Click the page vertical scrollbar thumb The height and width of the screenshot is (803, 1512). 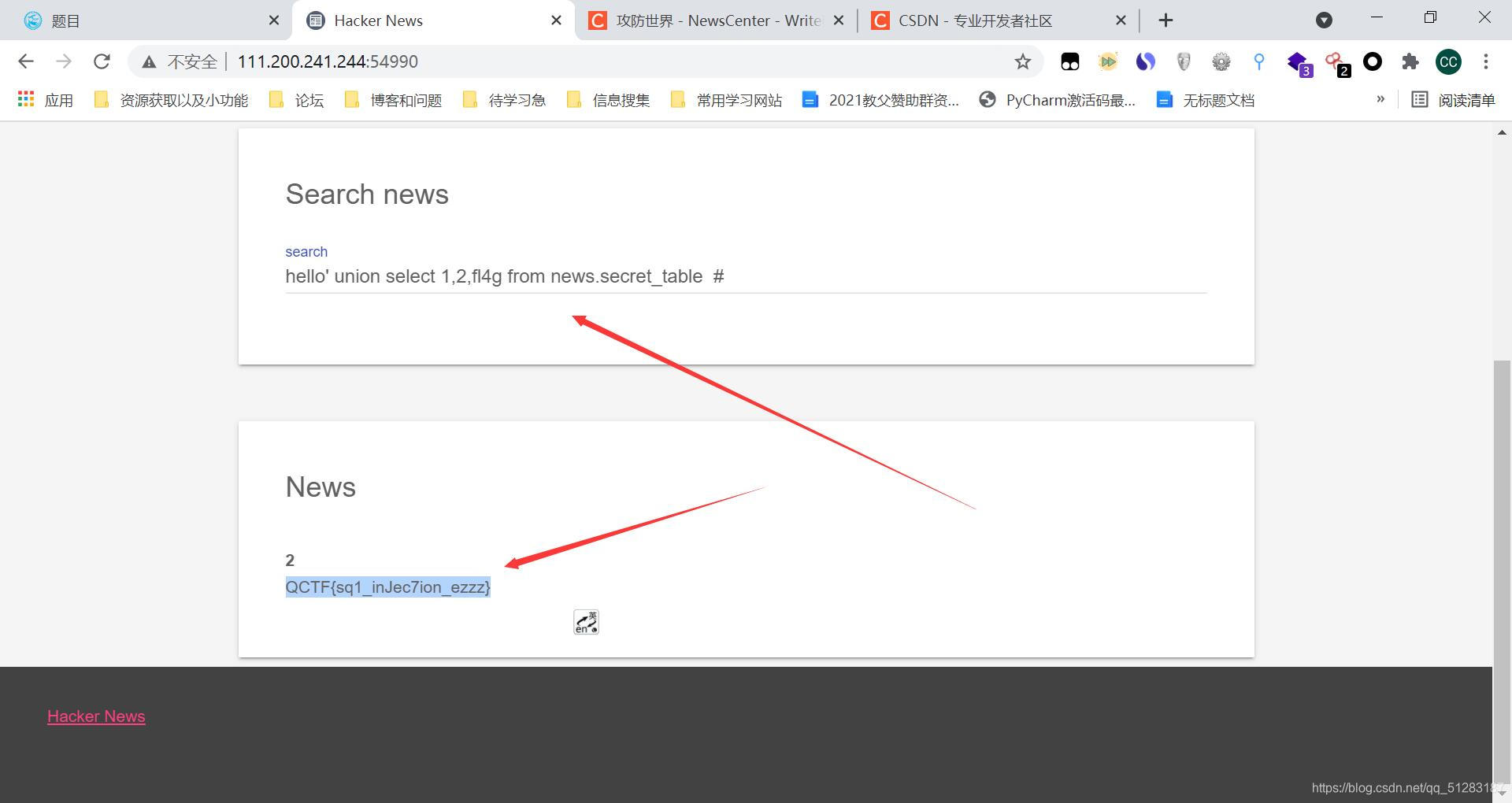tap(1502, 571)
